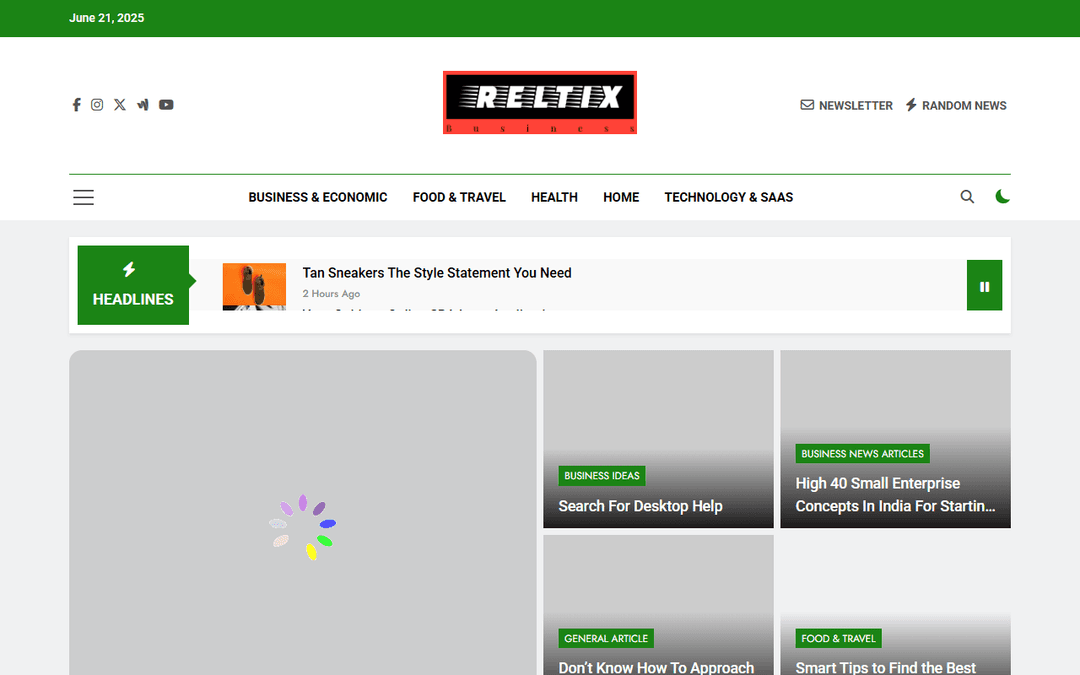Click the June 21, 2025 date
Image resolution: width=1080 pixels, height=675 pixels.
pyautogui.click(x=107, y=18)
